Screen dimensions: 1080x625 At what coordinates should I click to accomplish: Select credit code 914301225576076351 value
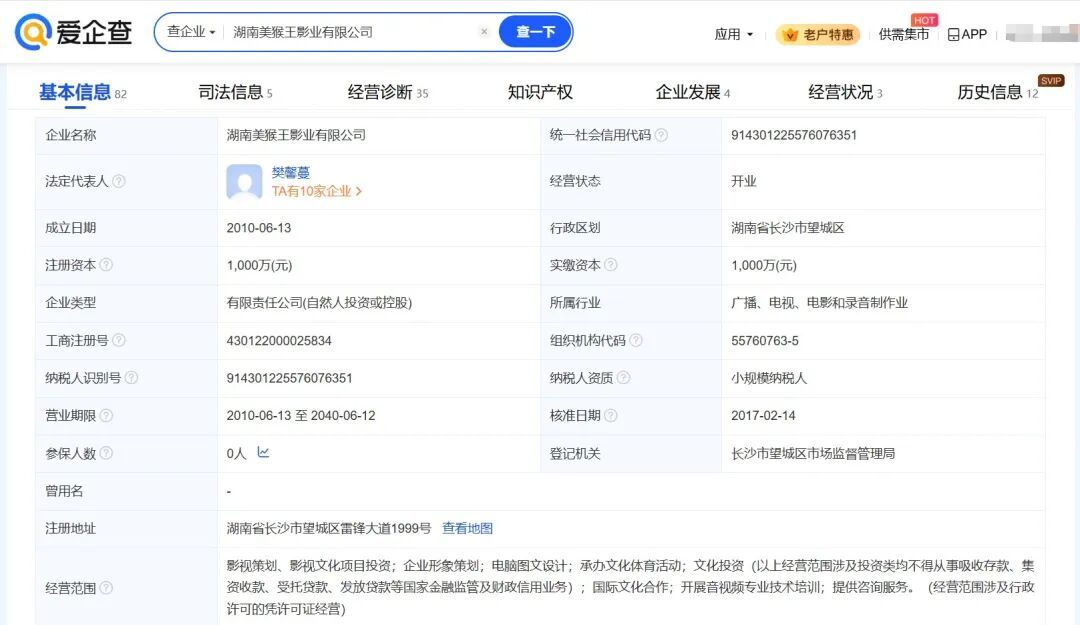click(x=793, y=135)
